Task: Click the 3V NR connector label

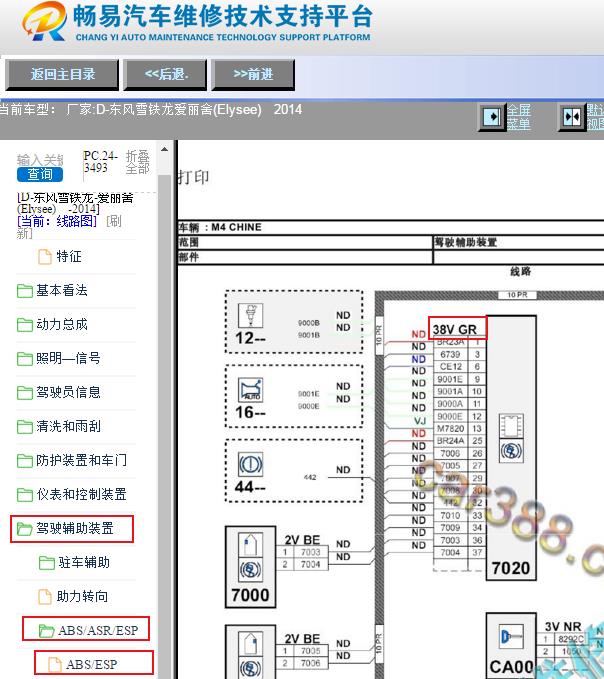Action: (x=563, y=627)
